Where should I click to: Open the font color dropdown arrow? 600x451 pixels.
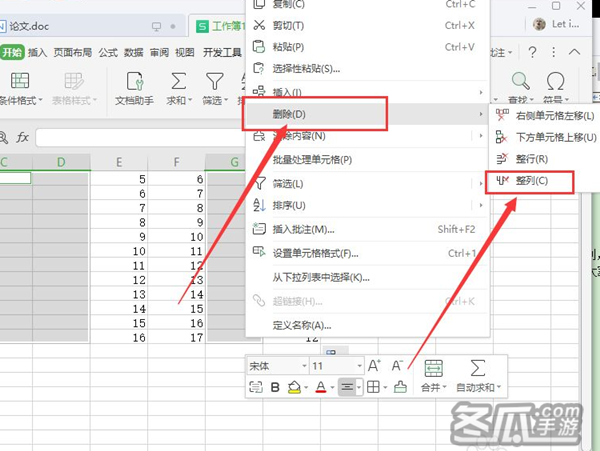click(332, 388)
